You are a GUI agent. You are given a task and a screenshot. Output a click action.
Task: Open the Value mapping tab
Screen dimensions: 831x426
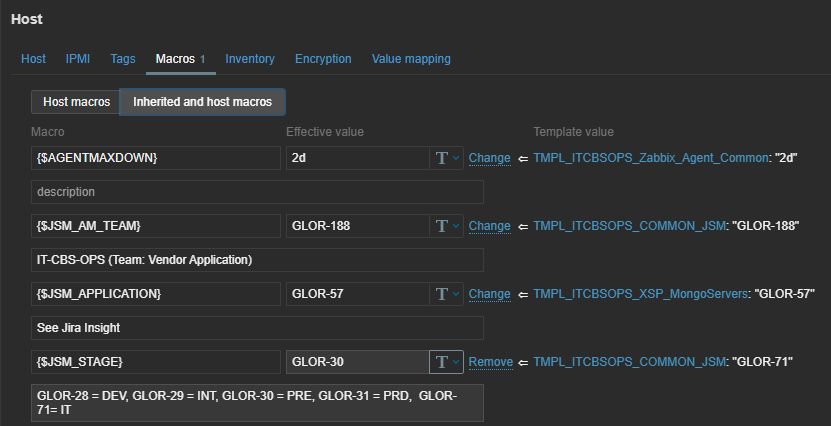(411, 59)
